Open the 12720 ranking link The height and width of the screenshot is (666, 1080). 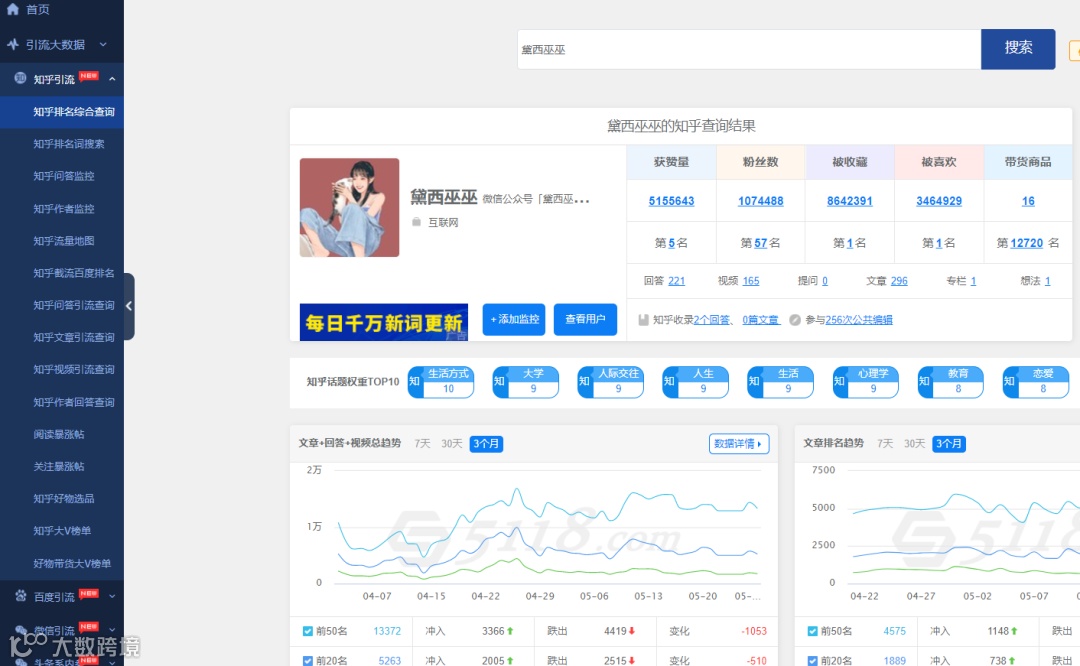click(1027, 243)
